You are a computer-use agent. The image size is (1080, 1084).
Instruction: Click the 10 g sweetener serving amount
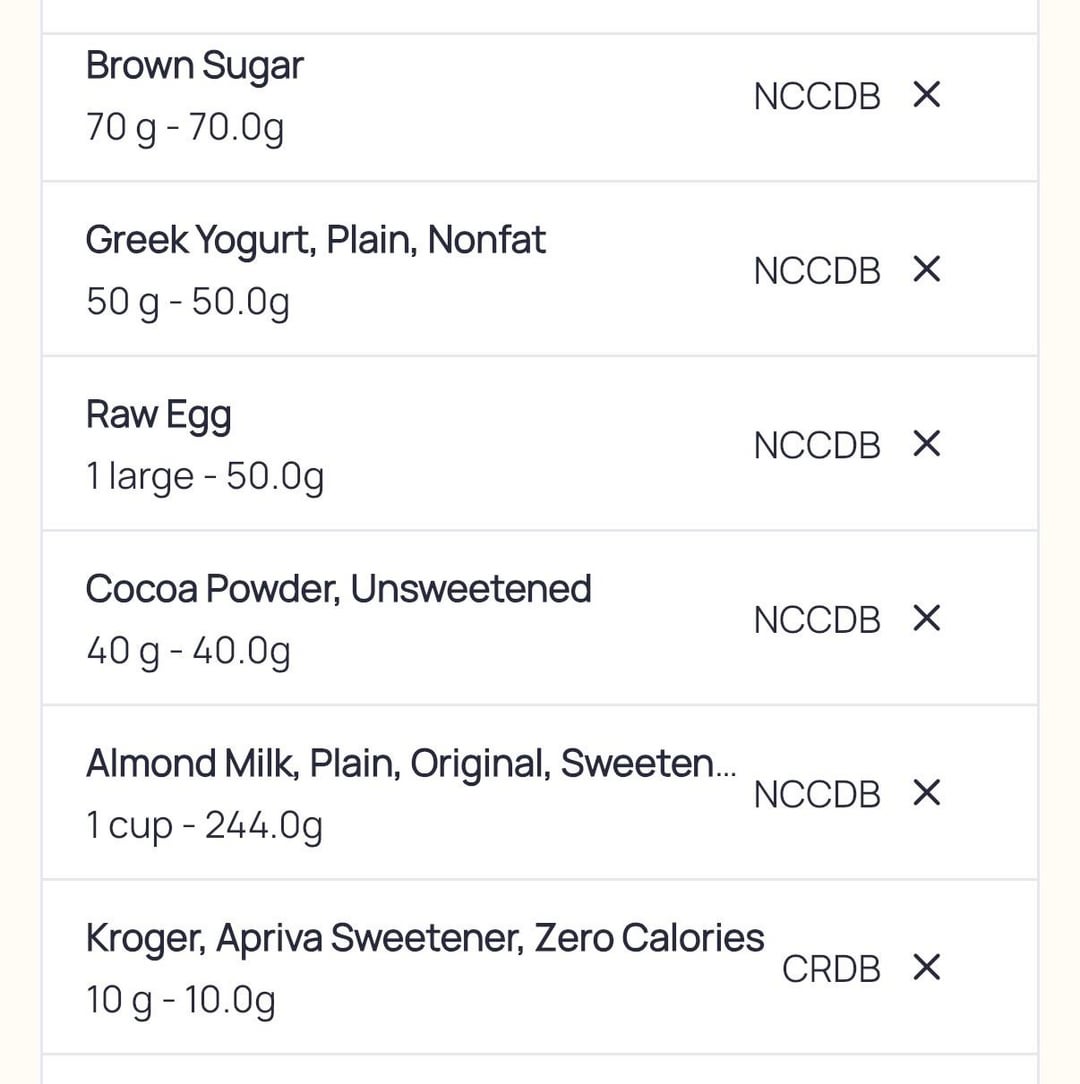[180, 1000]
